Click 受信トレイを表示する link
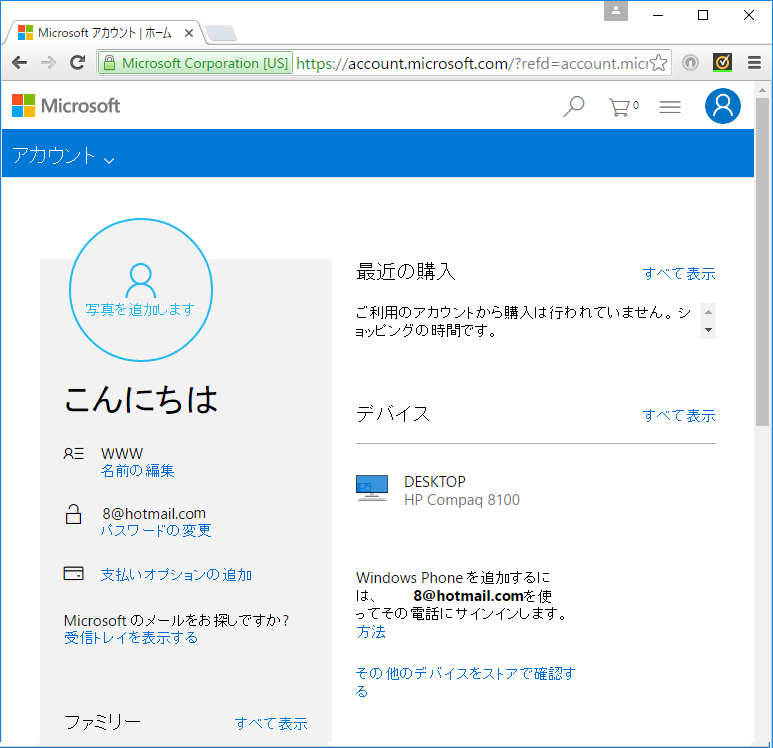The width and height of the screenshot is (773, 748). [x=131, y=638]
